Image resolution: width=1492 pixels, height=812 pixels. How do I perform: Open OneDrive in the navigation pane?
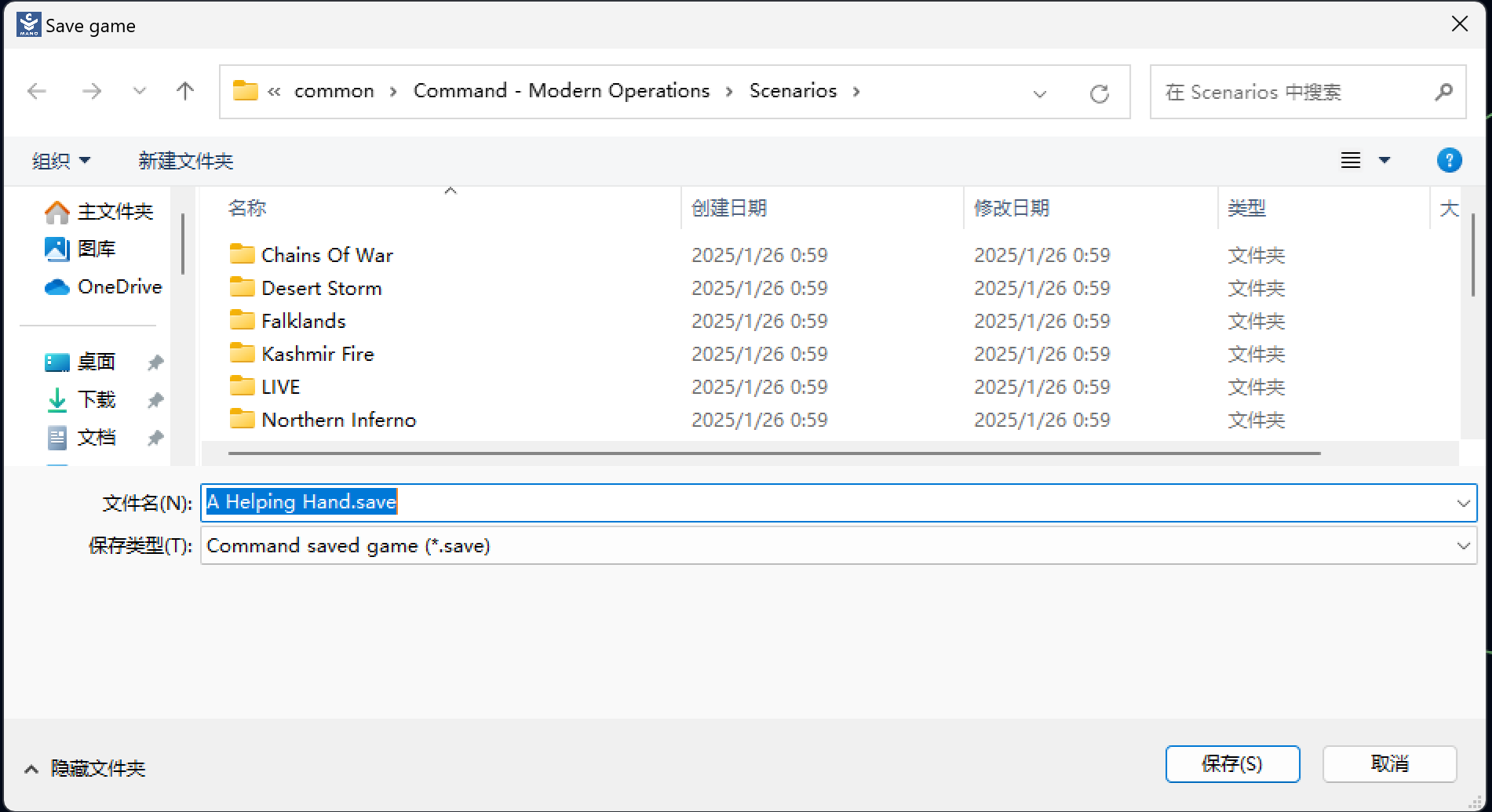point(119,287)
